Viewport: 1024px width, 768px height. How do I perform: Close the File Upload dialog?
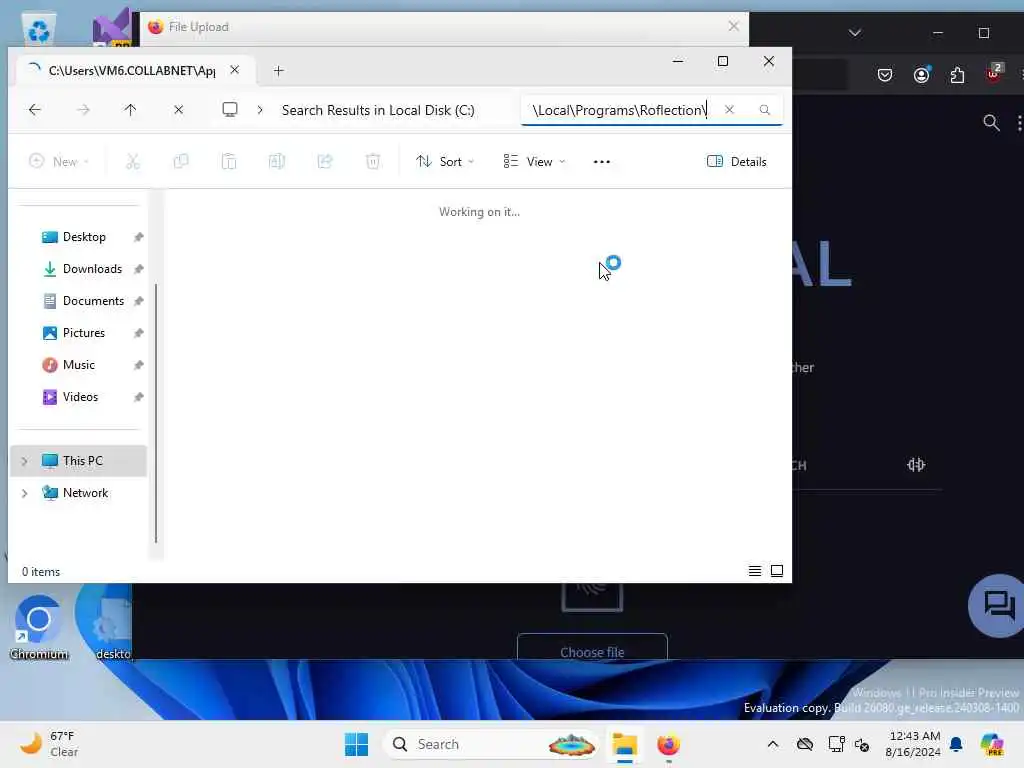click(x=733, y=26)
